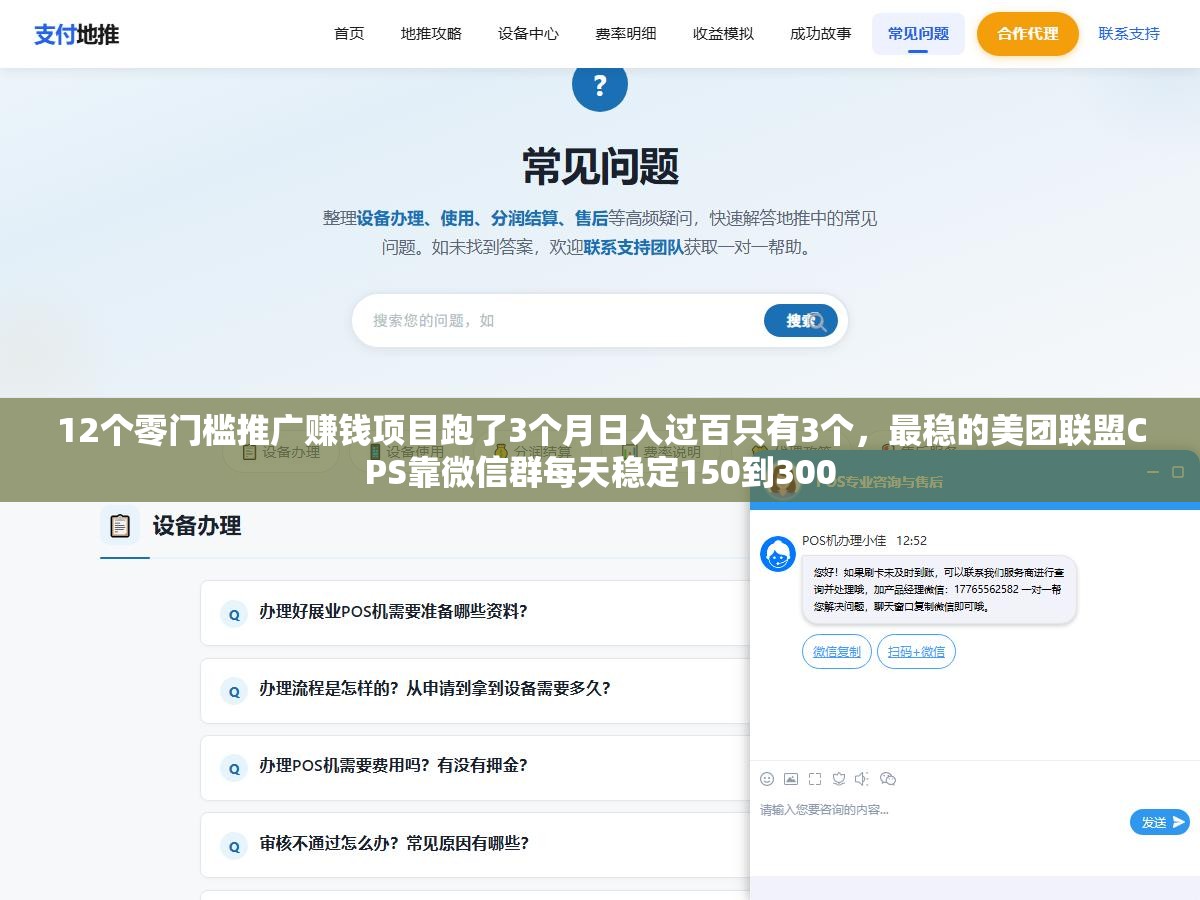Follow the 联系支持团队 link in the intro text
The height and width of the screenshot is (900, 1200).
(633, 247)
